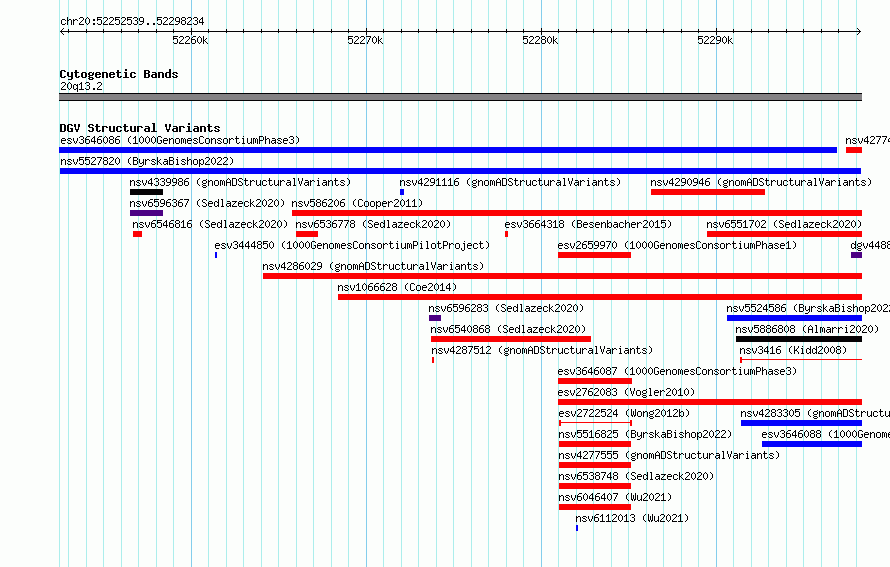This screenshot has width=890, height=567.
Task: Click the DGV Structural Variants track title
Action: coord(140,128)
